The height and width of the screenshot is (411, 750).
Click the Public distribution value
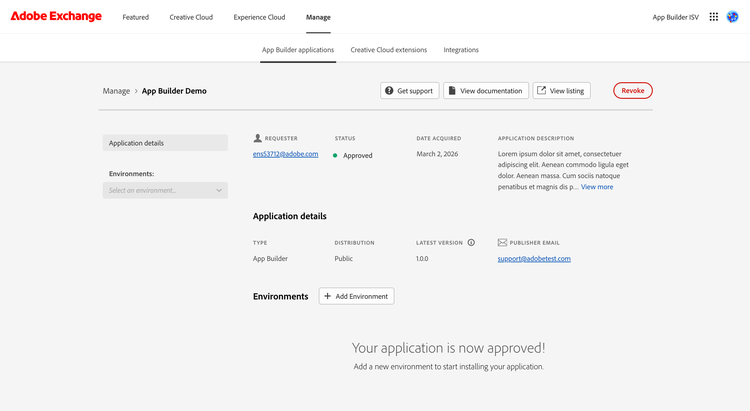(343, 258)
